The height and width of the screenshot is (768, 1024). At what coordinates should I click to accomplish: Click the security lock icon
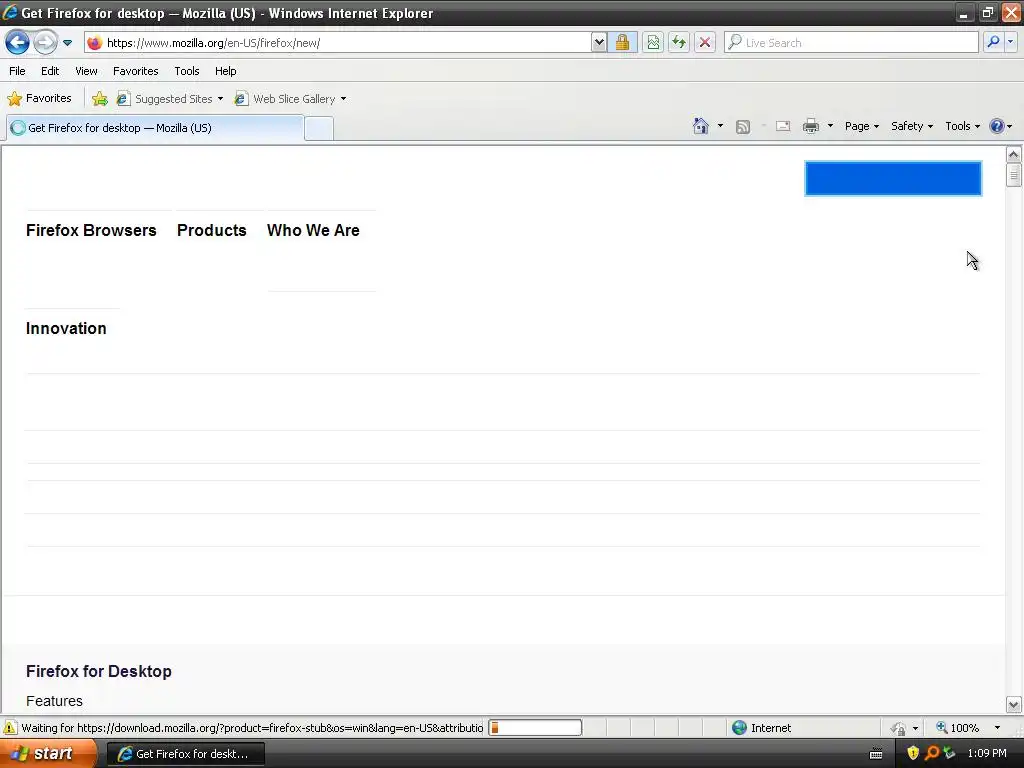pos(622,43)
